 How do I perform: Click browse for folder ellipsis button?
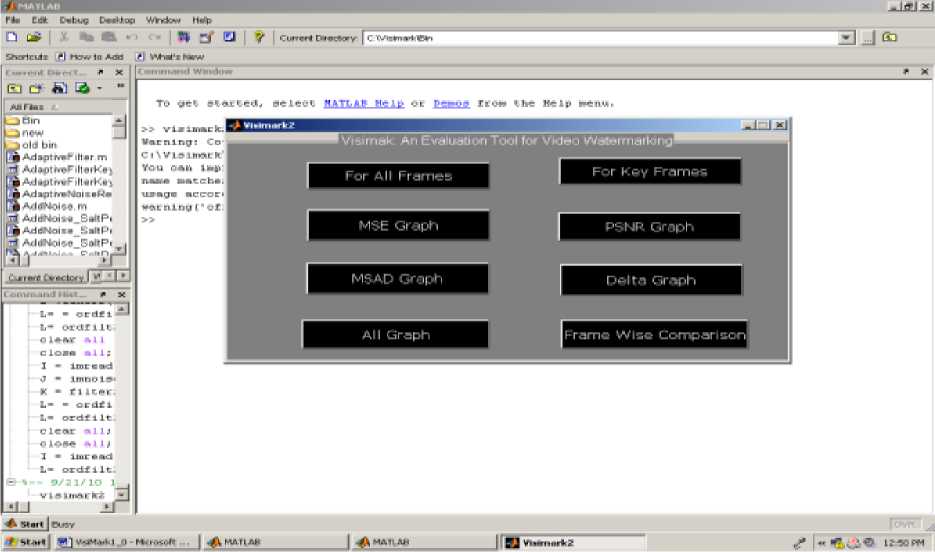click(867, 37)
